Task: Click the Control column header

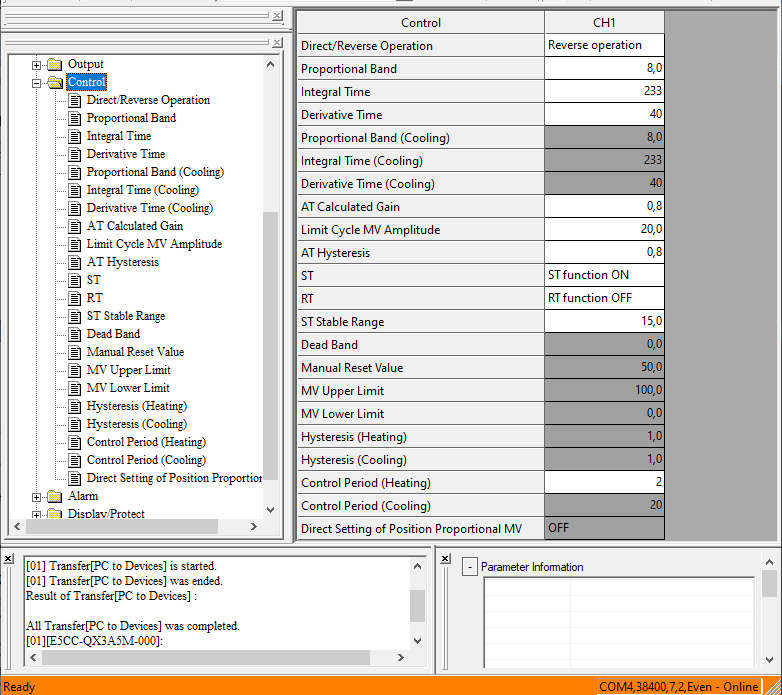Action: tap(420, 22)
